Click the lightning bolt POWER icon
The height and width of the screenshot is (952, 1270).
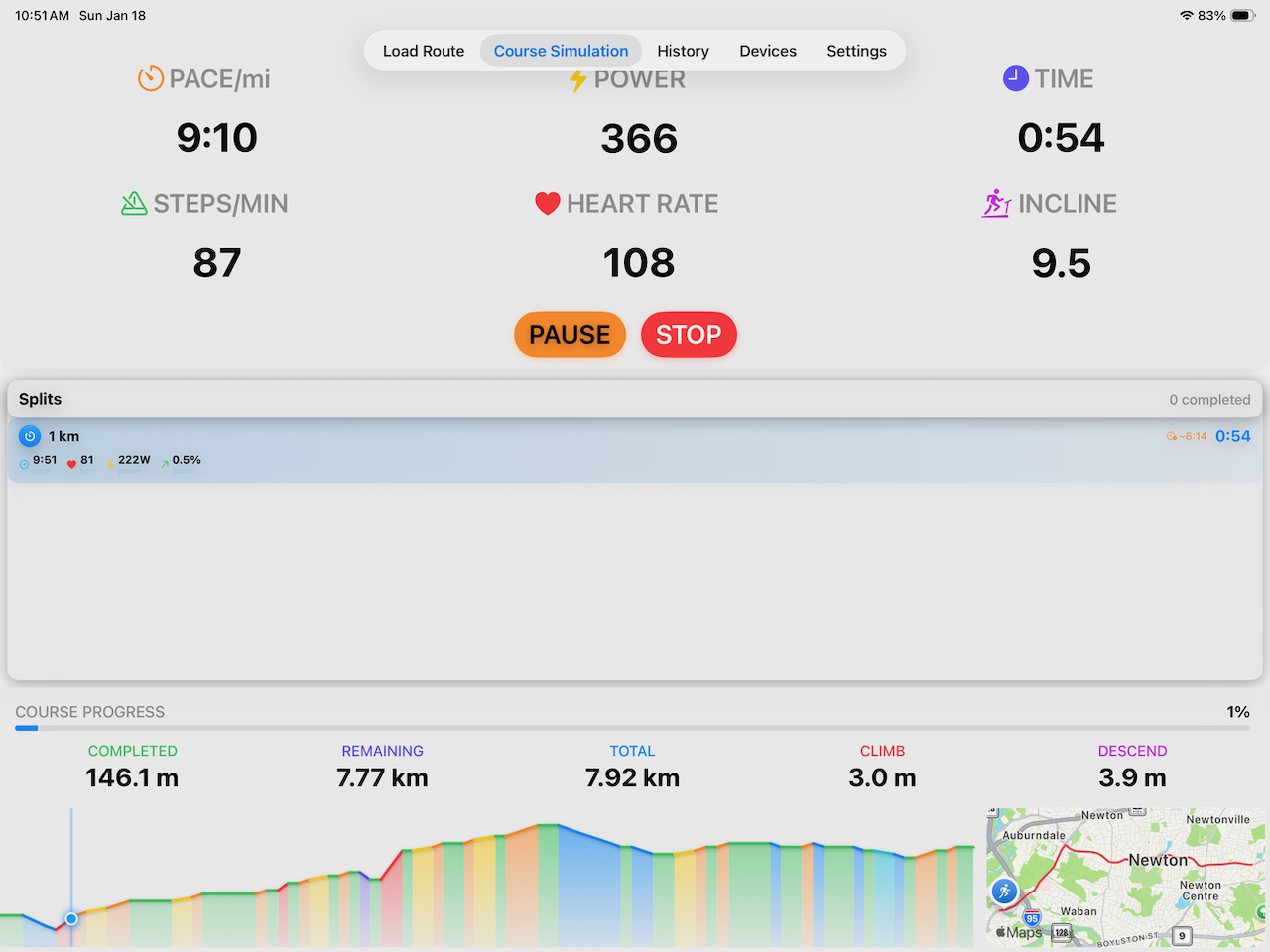[x=578, y=79]
